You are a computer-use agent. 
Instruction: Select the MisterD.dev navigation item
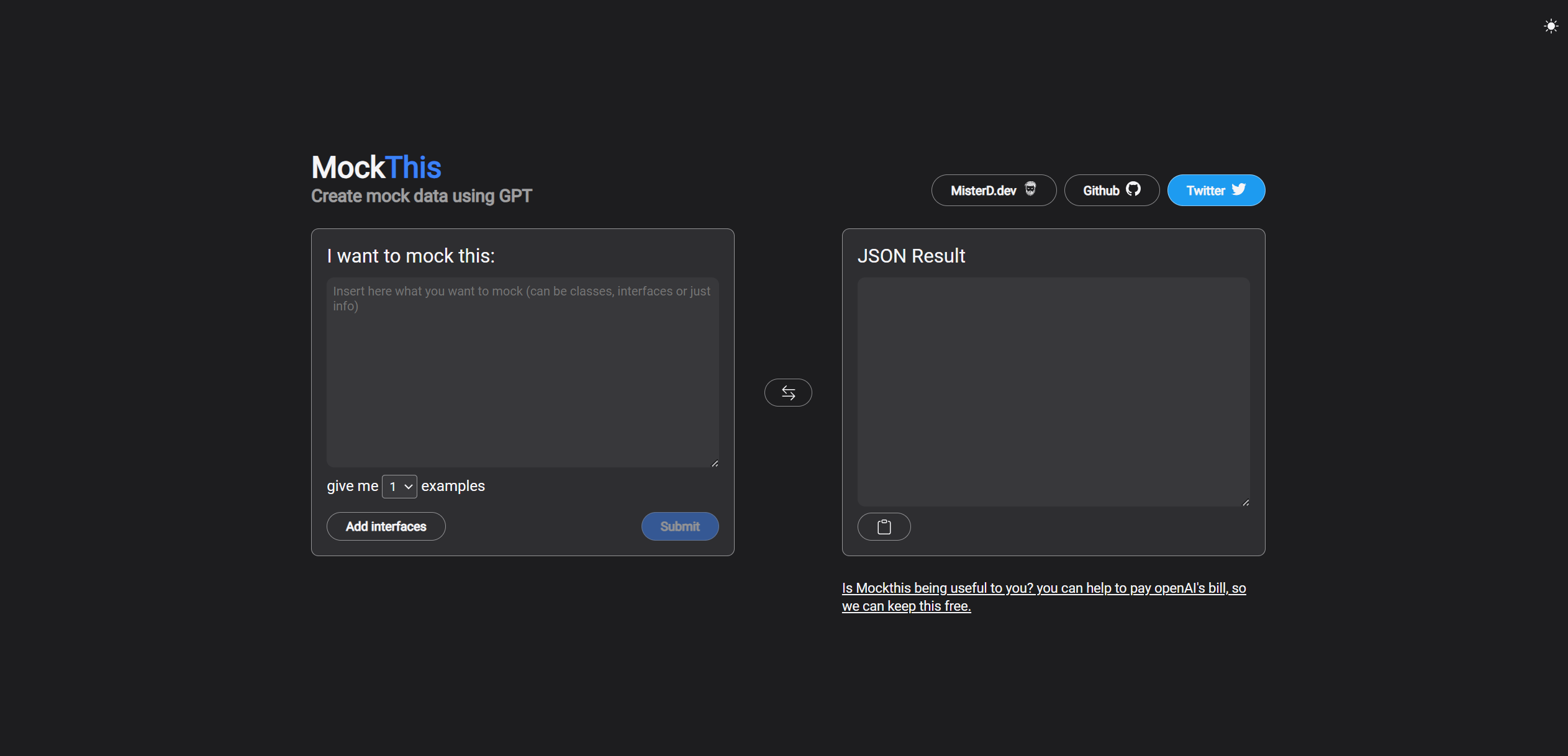[993, 190]
